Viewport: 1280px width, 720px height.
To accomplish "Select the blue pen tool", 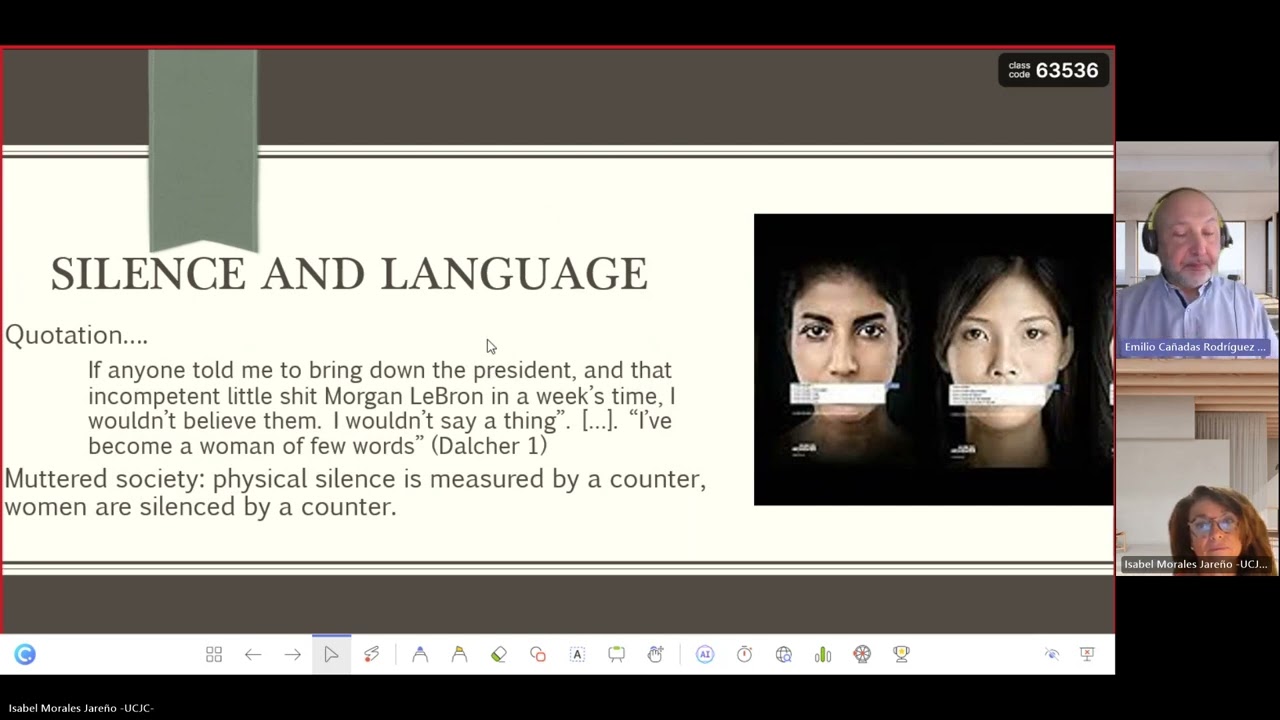I will (420, 654).
